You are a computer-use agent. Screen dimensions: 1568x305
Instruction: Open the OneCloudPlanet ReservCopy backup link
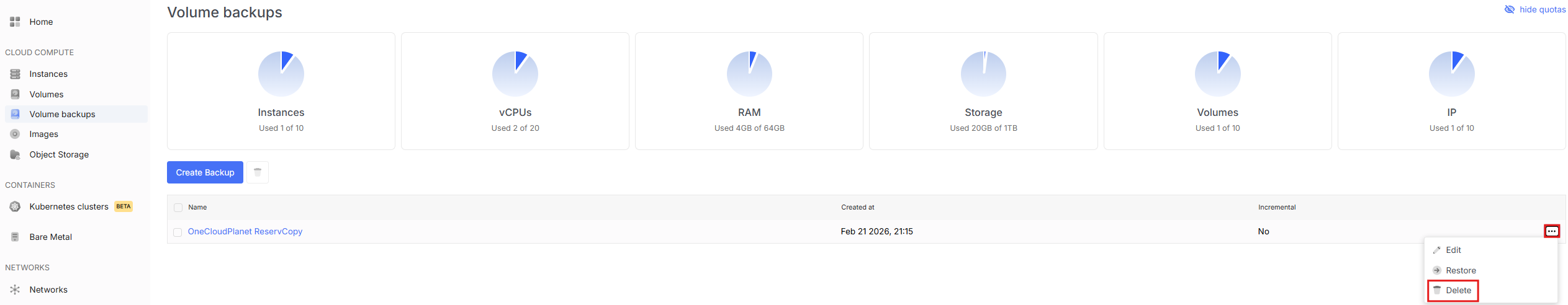coord(245,231)
